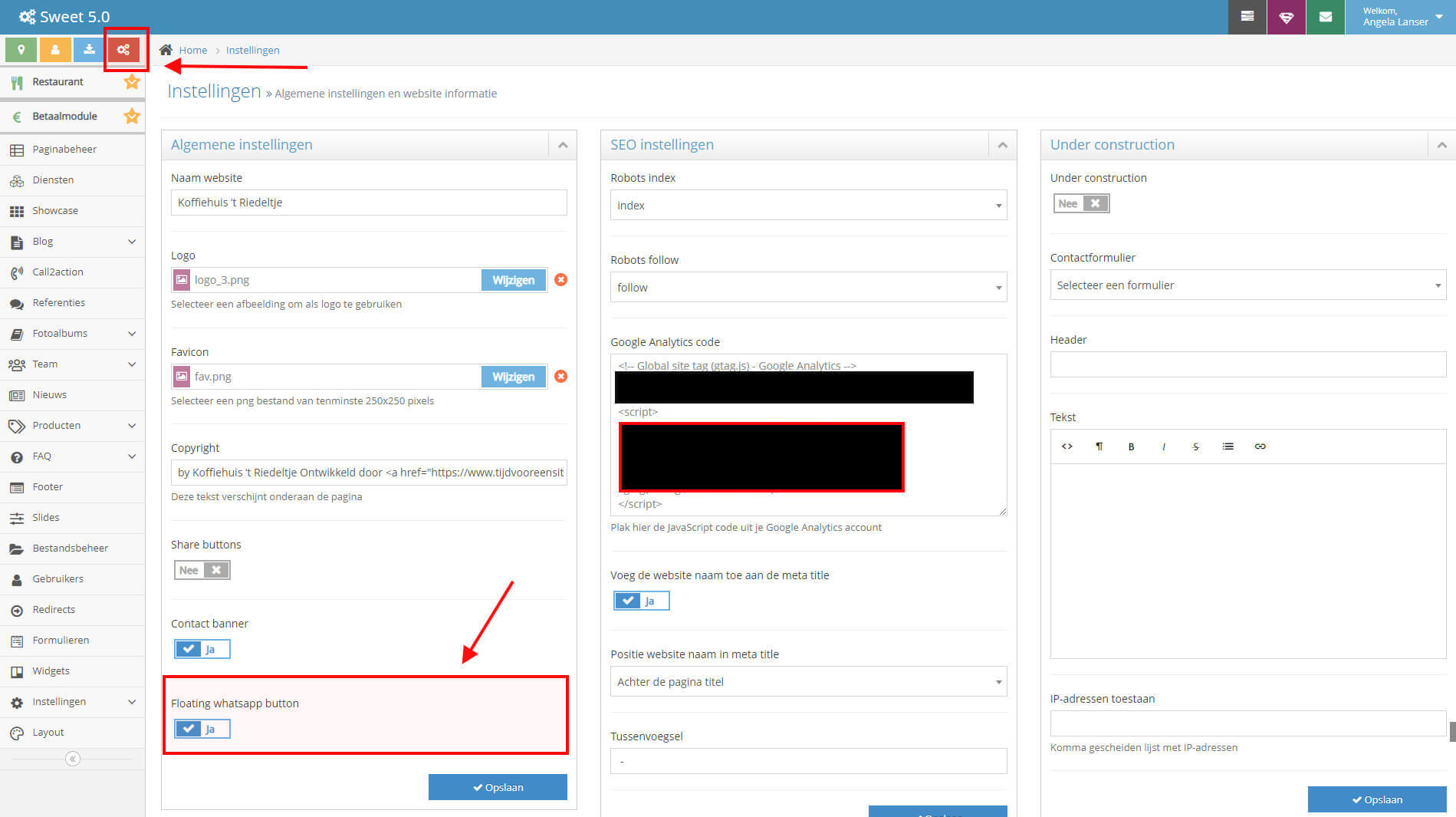Screen dimensions: 1456x817
Task: Toggle Share buttons switch
Action: coord(202,570)
